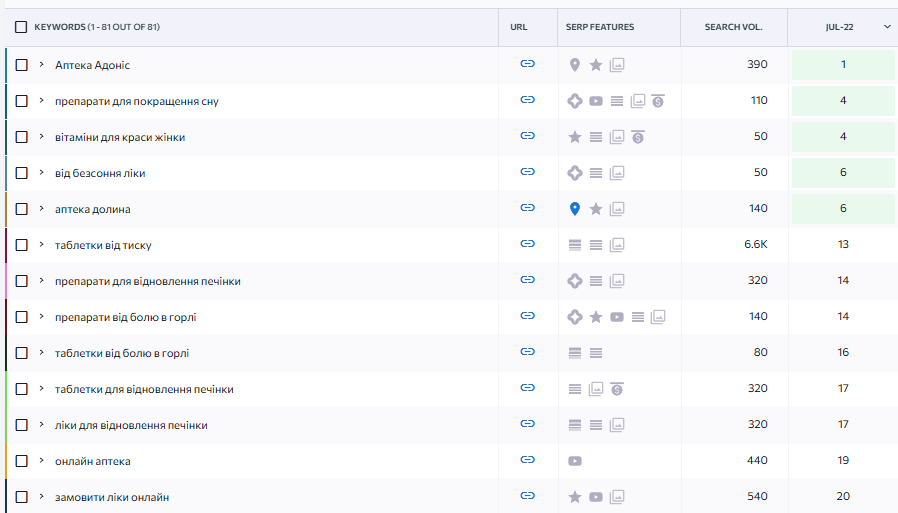Screen dimensions: 898x513
Task: Open URL link icon for Аптека Адоніс
Action: click(527, 64)
